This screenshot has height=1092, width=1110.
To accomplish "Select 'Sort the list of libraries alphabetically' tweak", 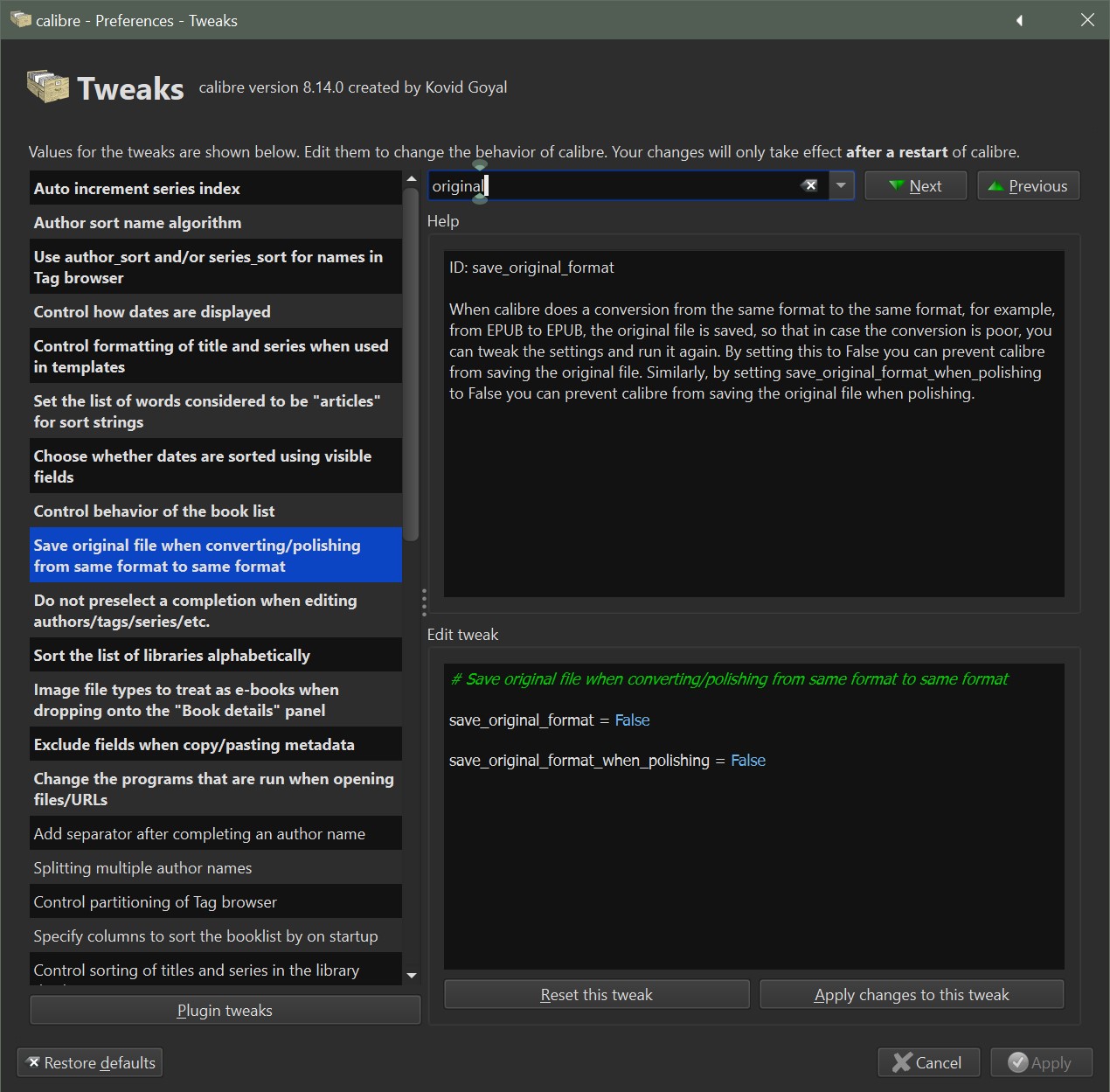I will [x=216, y=655].
